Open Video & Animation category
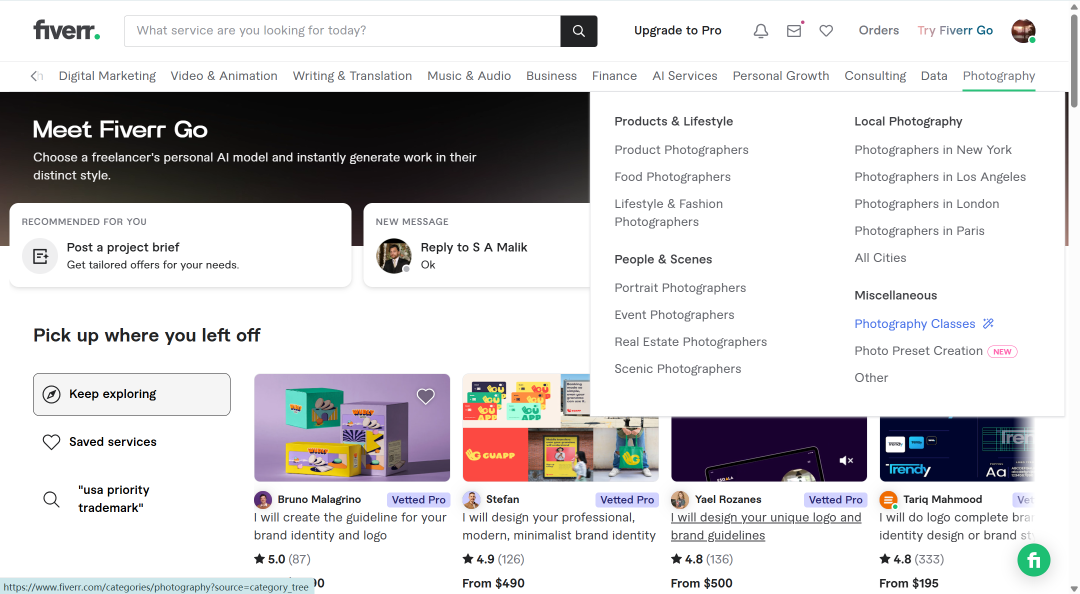This screenshot has height=594, width=1080. (224, 76)
